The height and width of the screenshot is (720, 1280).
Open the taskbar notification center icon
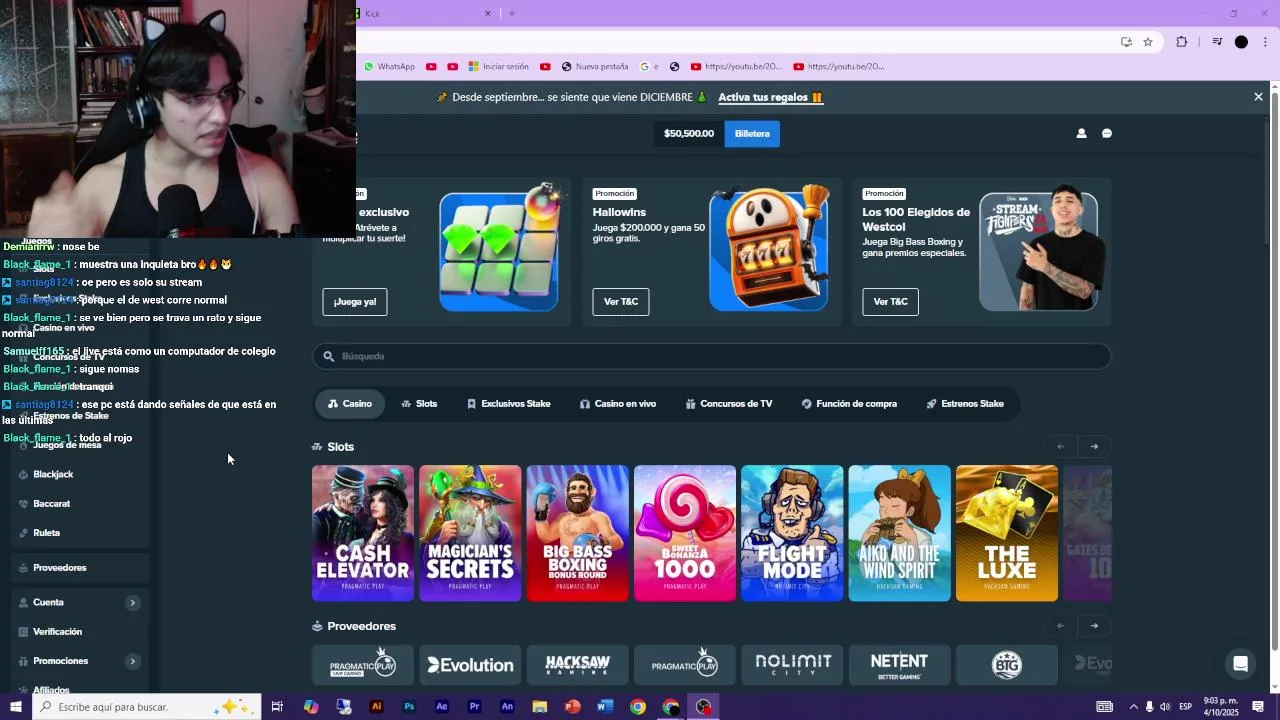1258,707
